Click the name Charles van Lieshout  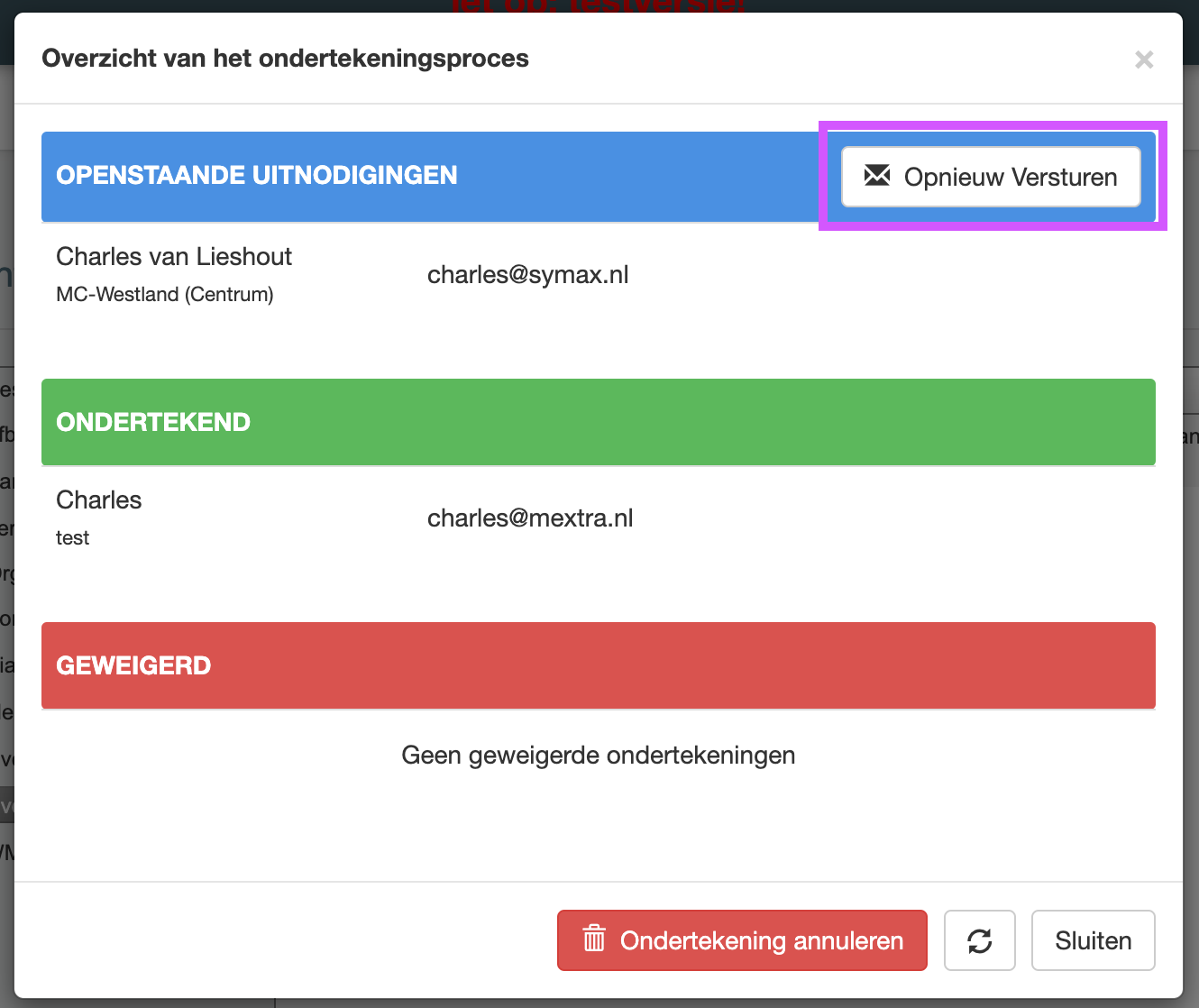coord(174,257)
